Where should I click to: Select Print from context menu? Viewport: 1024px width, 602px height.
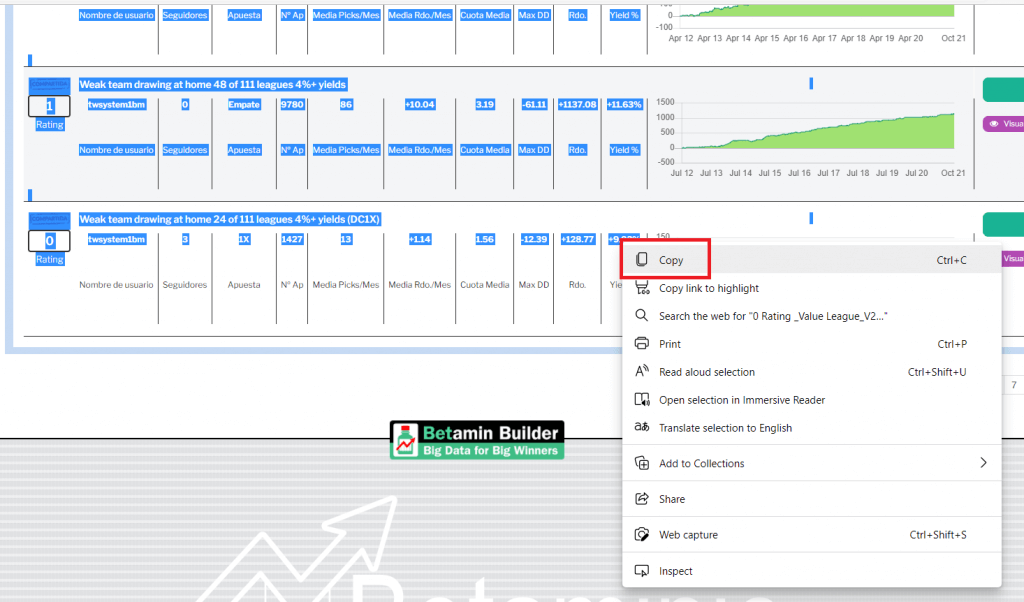[811, 344]
